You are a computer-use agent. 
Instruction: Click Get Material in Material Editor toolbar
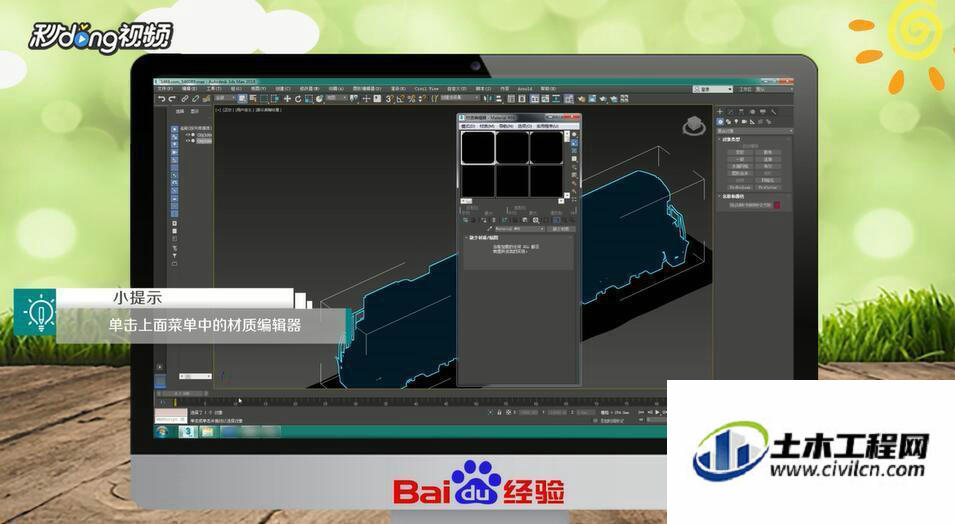(x=465, y=220)
